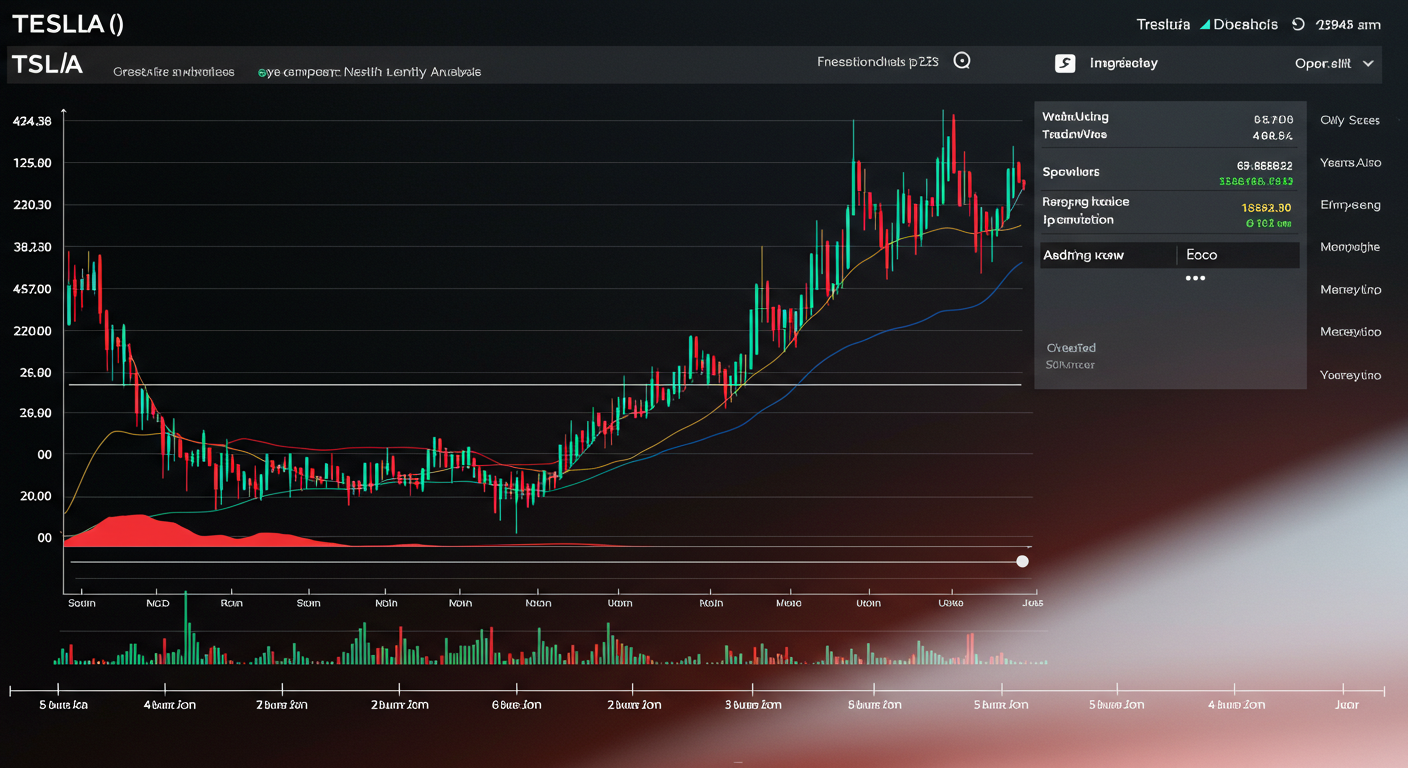Viewport: 1408px width, 768px height.
Task: Click the TESLLA () page title
Action: click(x=66, y=24)
